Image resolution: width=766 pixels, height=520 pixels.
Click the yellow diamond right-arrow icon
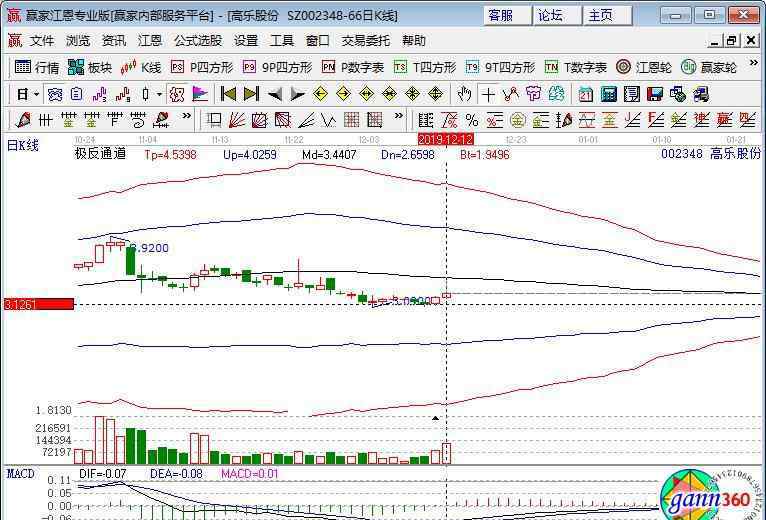click(x=343, y=94)
